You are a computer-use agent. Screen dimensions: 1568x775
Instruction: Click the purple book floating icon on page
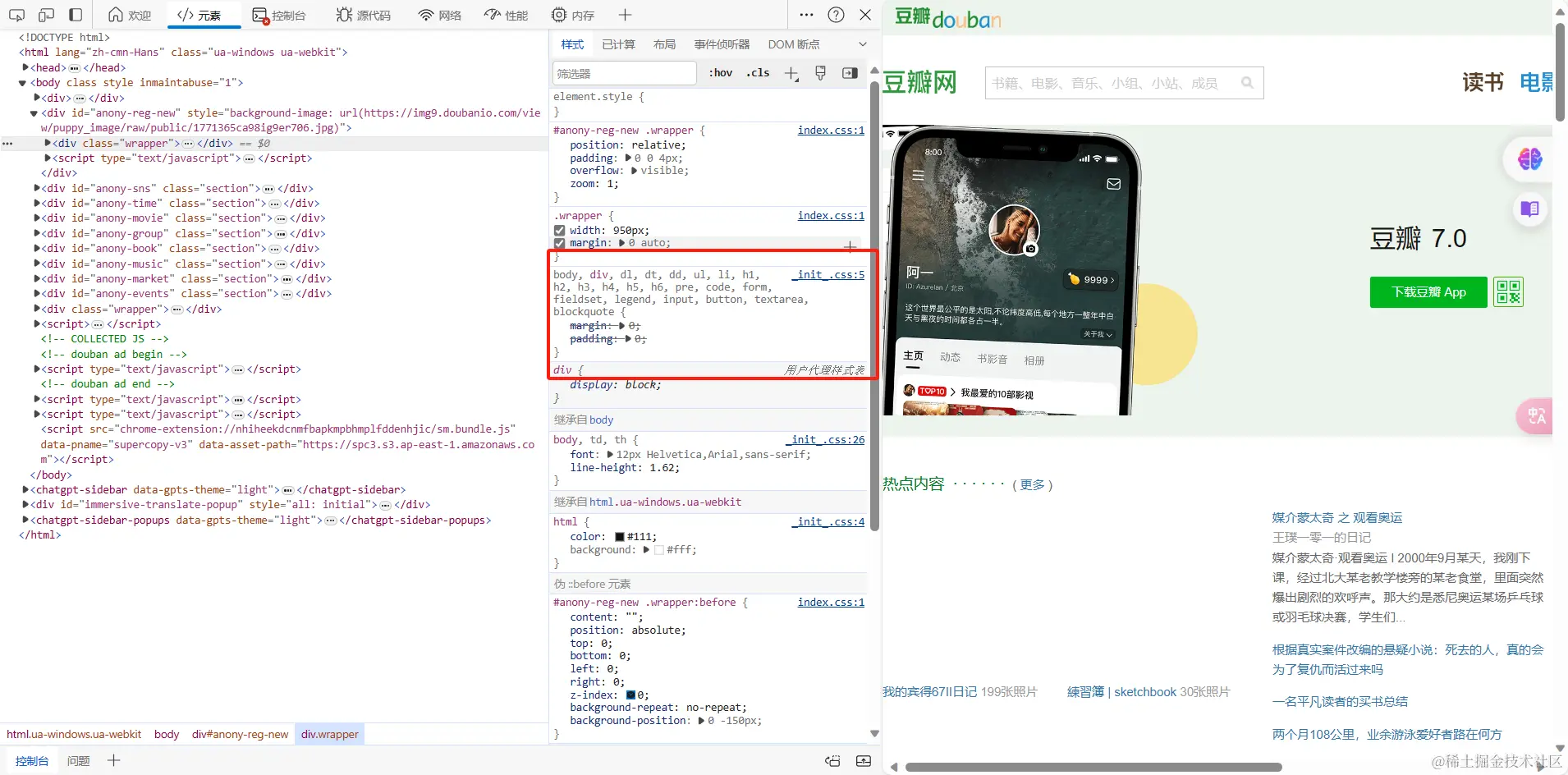pos(1529,209)
